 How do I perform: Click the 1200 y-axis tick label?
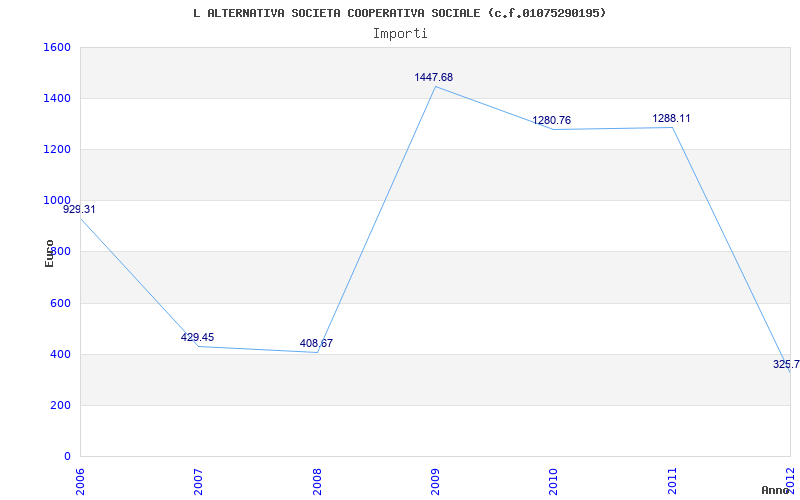tap(57, 149)
